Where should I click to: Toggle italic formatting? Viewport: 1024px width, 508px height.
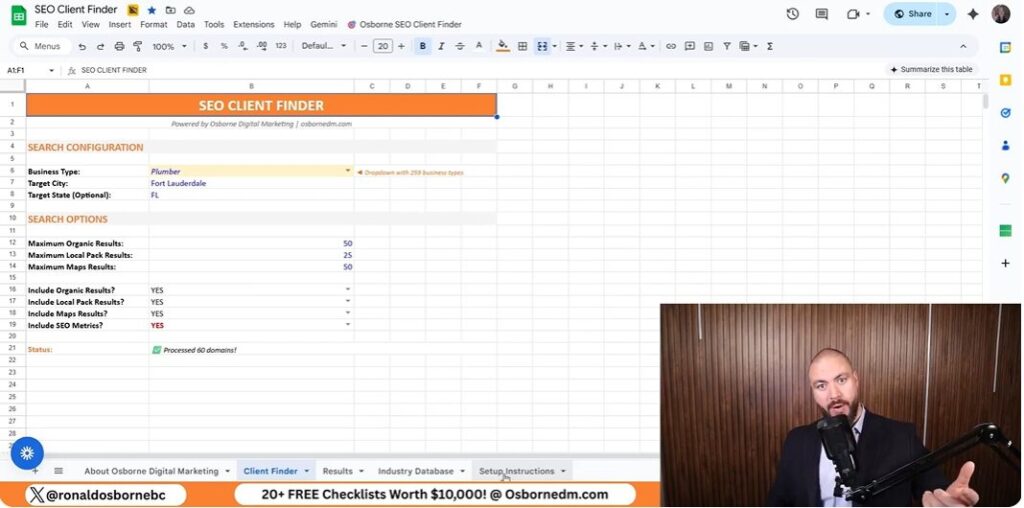point(441,46)
